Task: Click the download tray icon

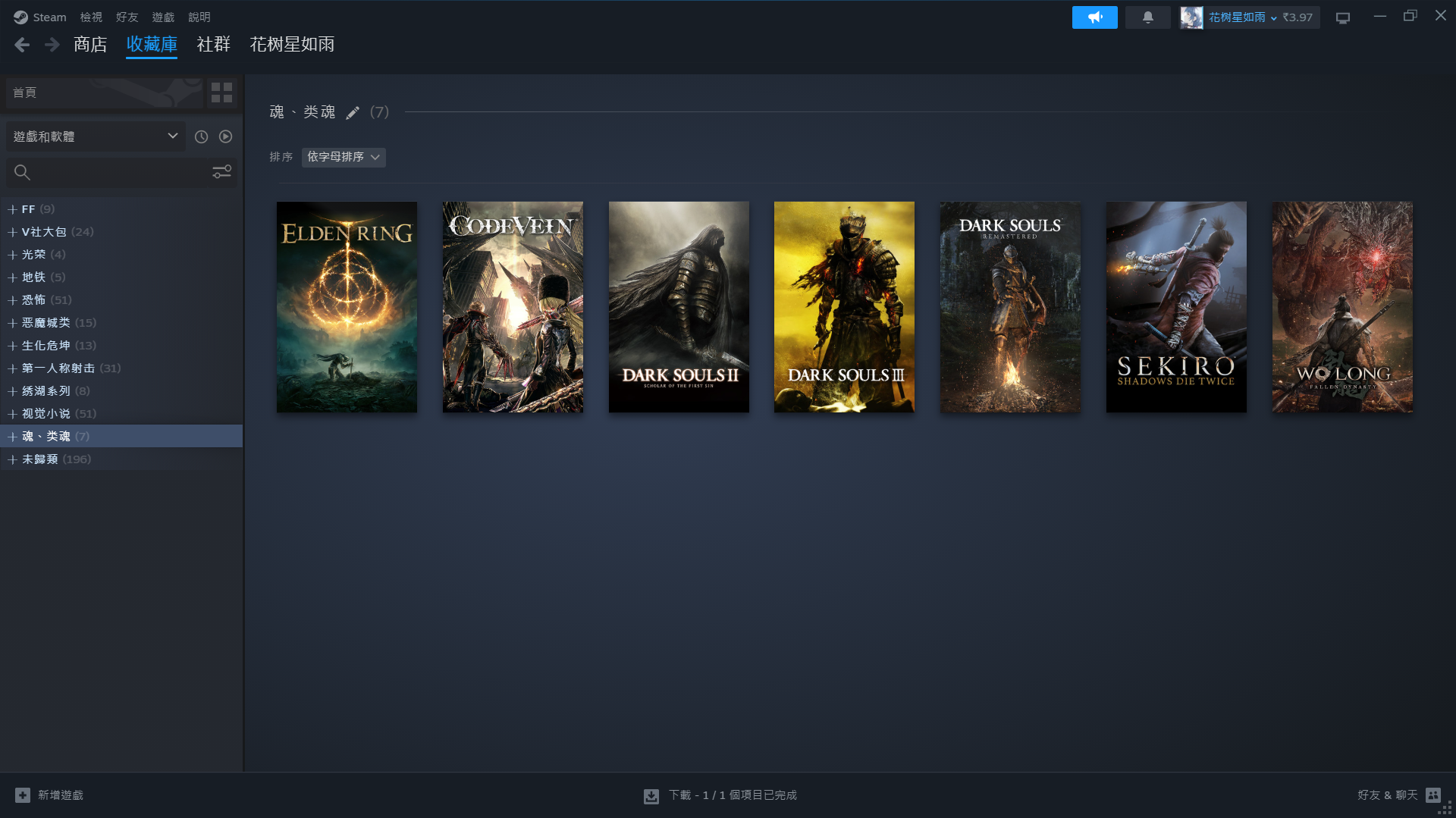Action: pyautogui.click(x=651, y=796)
